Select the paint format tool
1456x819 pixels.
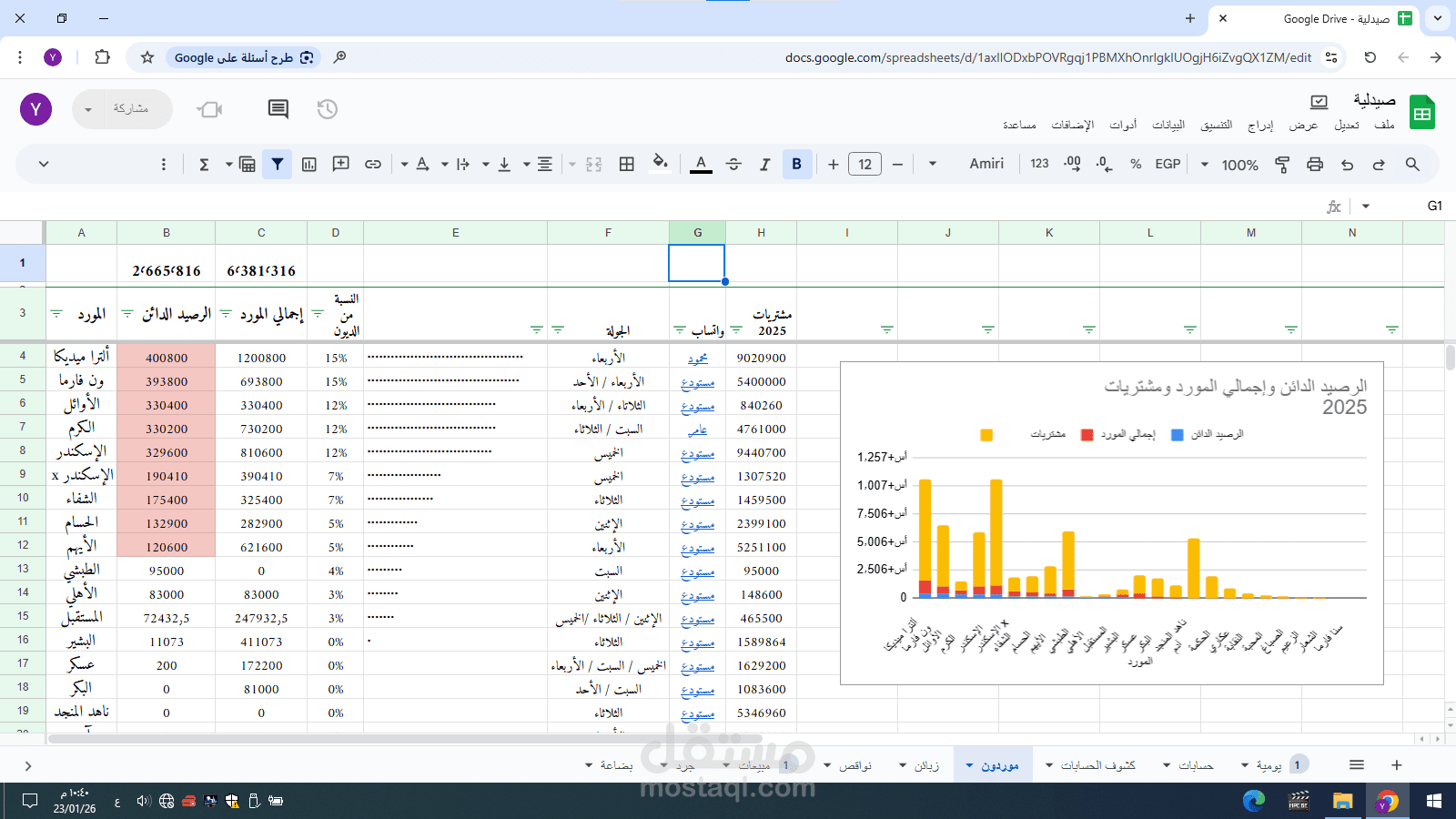tap(1282, 165)
